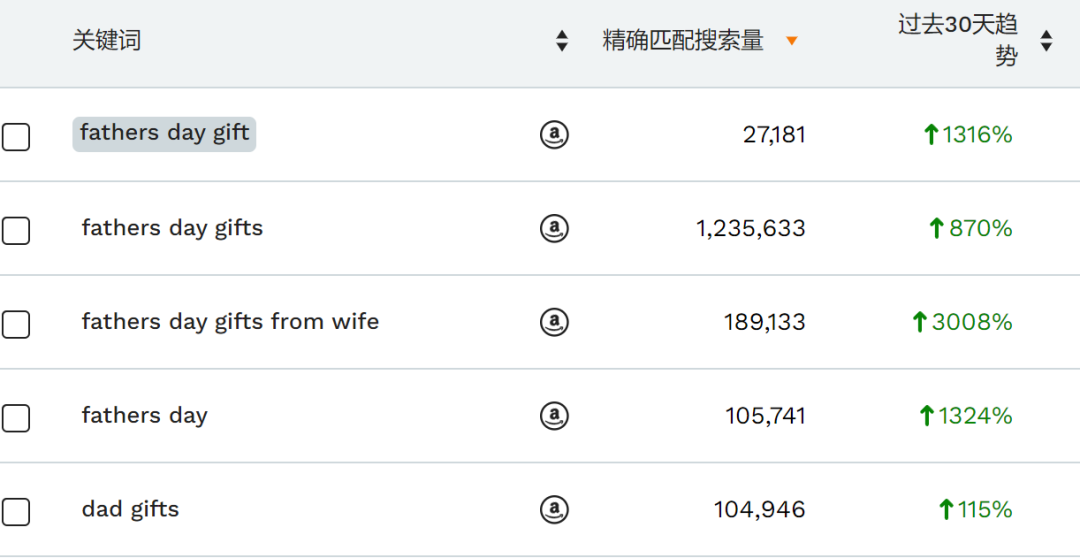Image resolution: width=1080 pixels, height=558 pixels.
Task: Check the box for fathers day gift
Action: (16, 137)
